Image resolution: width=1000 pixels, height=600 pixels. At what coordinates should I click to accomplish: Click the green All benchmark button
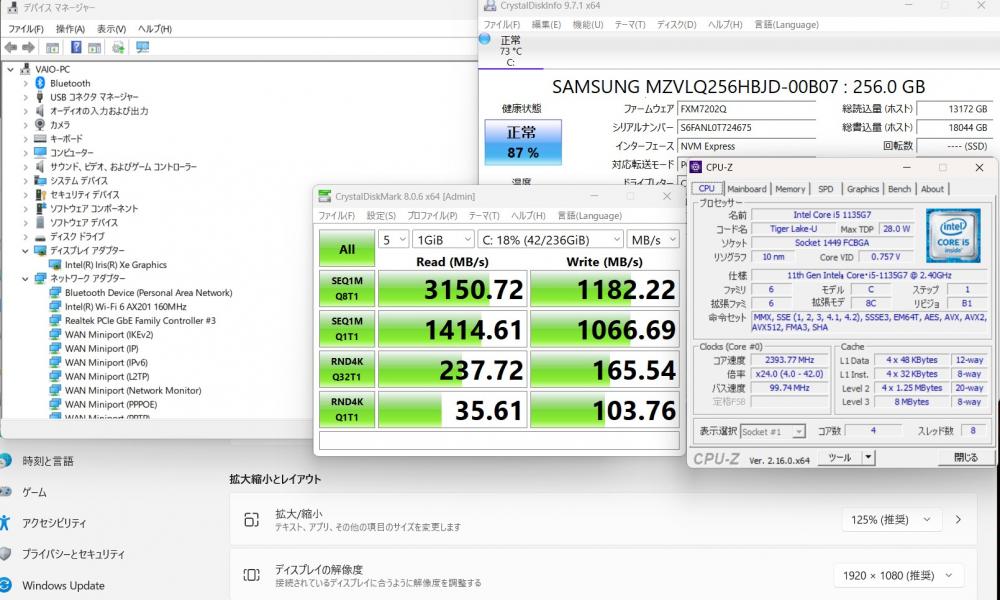347,249
